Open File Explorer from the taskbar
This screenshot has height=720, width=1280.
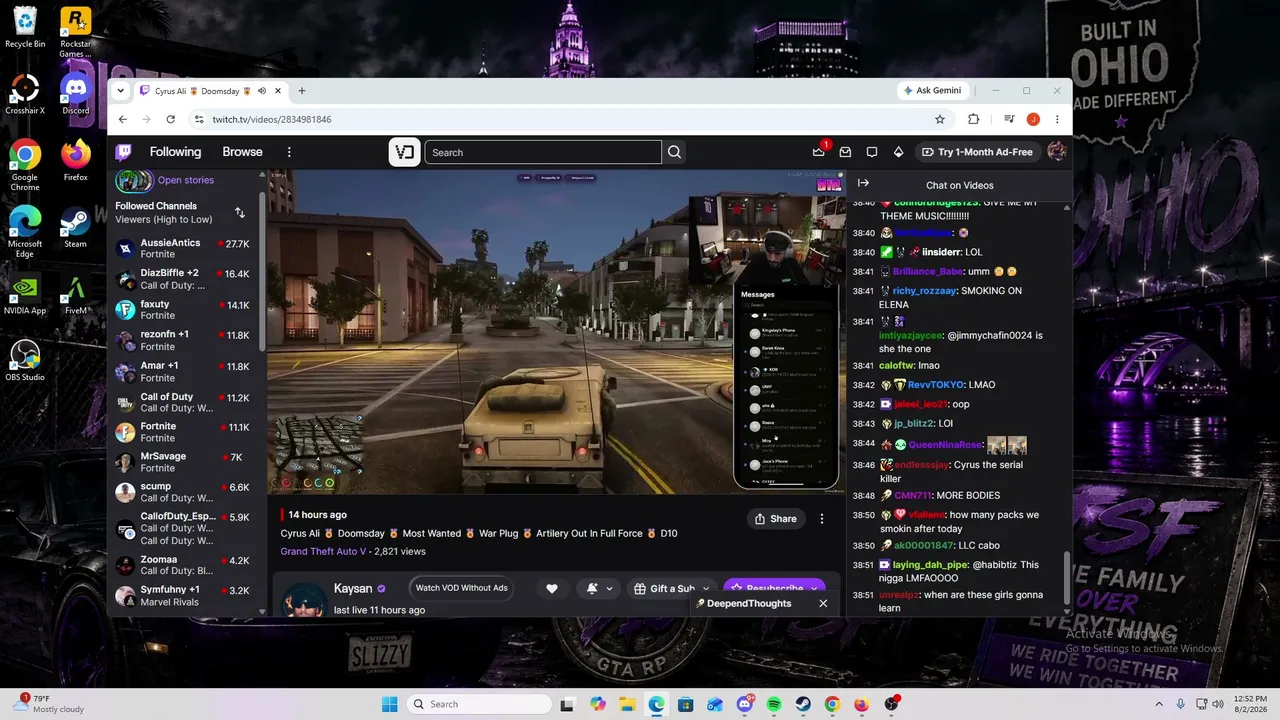tap(627, 704)
